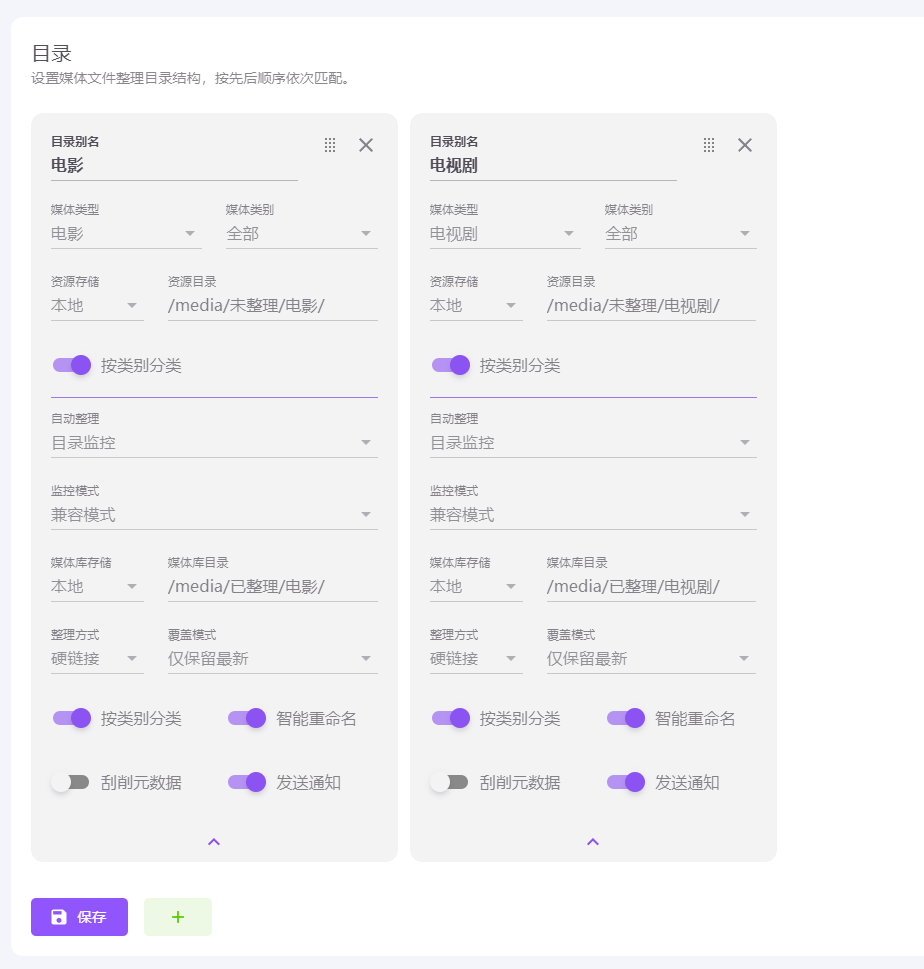This screenshot has height=969, width=924.
Task: Click 电视剧 媒体库目录 path field
Action: point(650,587)
